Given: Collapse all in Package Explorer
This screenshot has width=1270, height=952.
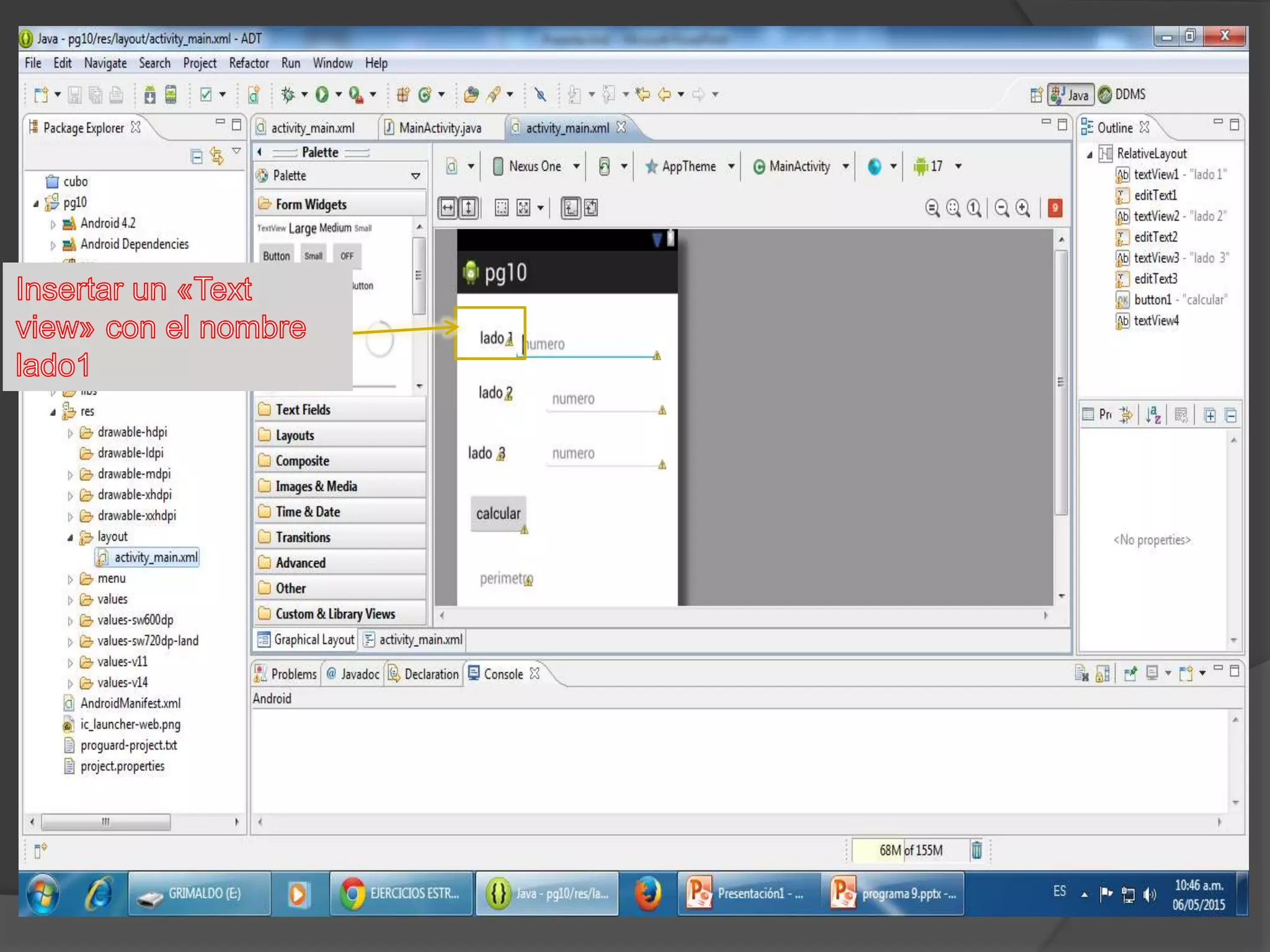Looking at the screenshot, I should 197,156.
